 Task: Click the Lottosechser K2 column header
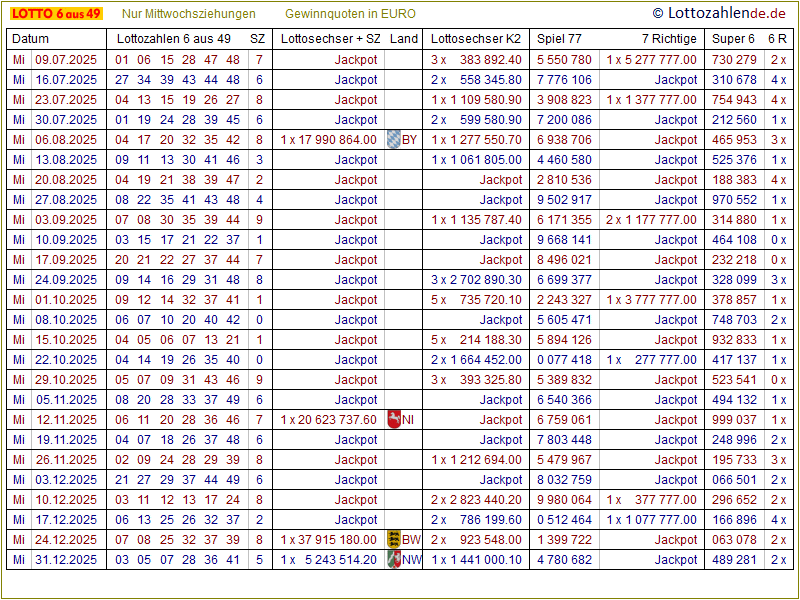click(x=476, y=39)
